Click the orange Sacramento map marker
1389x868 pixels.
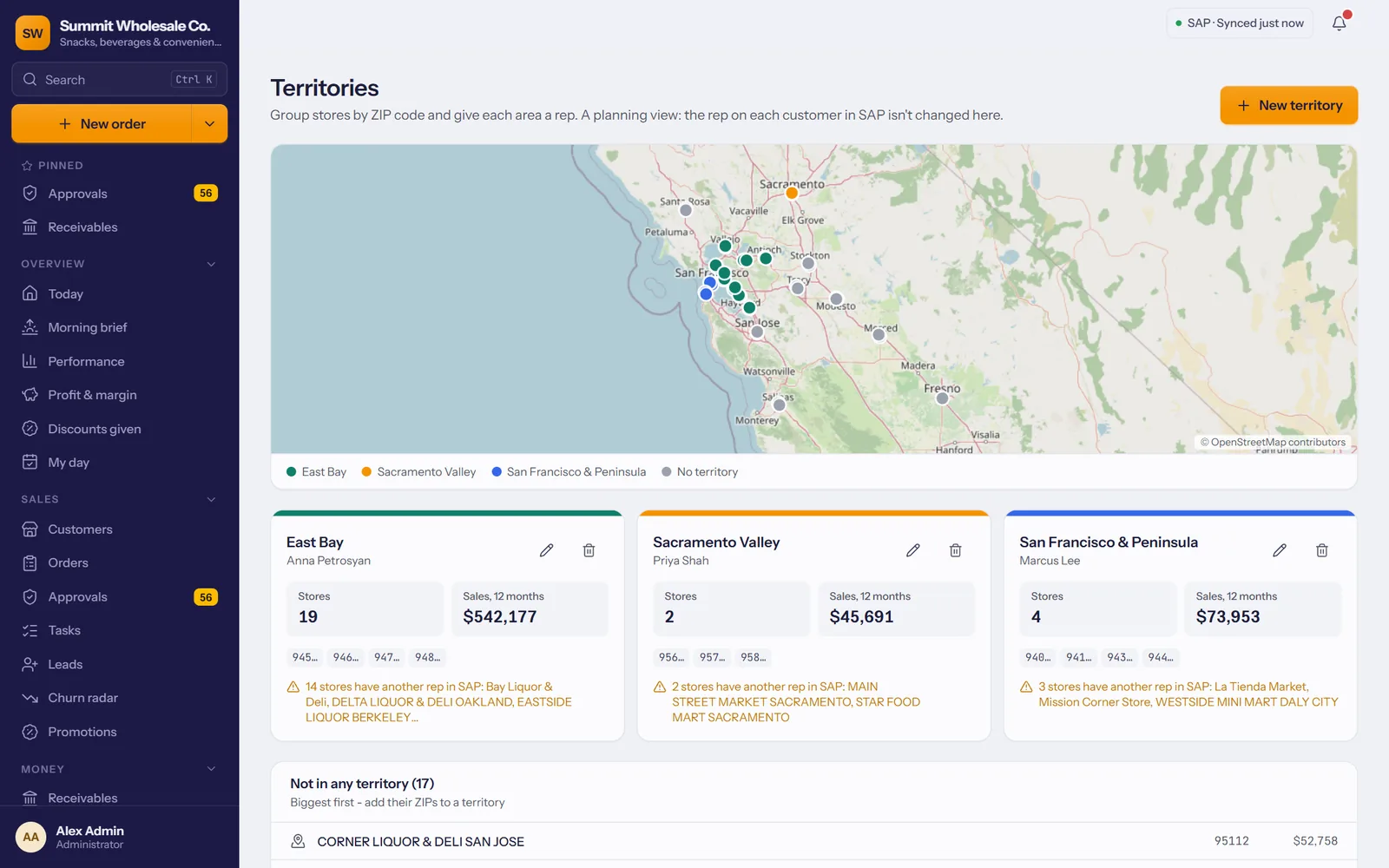click(792, 193)
